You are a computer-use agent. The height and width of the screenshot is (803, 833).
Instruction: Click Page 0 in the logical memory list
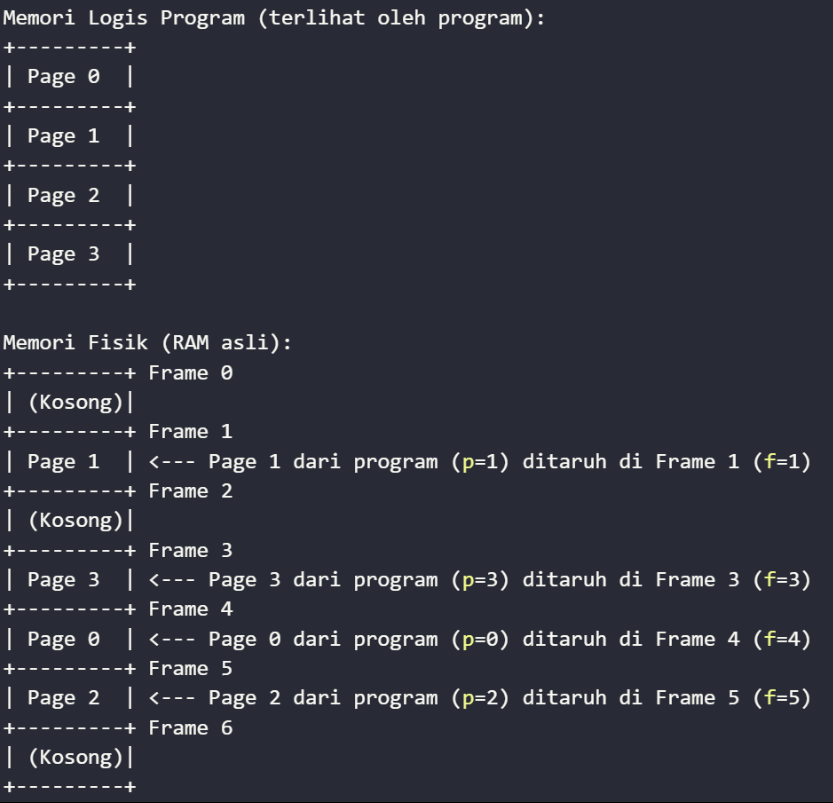click(x=63, y=77)
